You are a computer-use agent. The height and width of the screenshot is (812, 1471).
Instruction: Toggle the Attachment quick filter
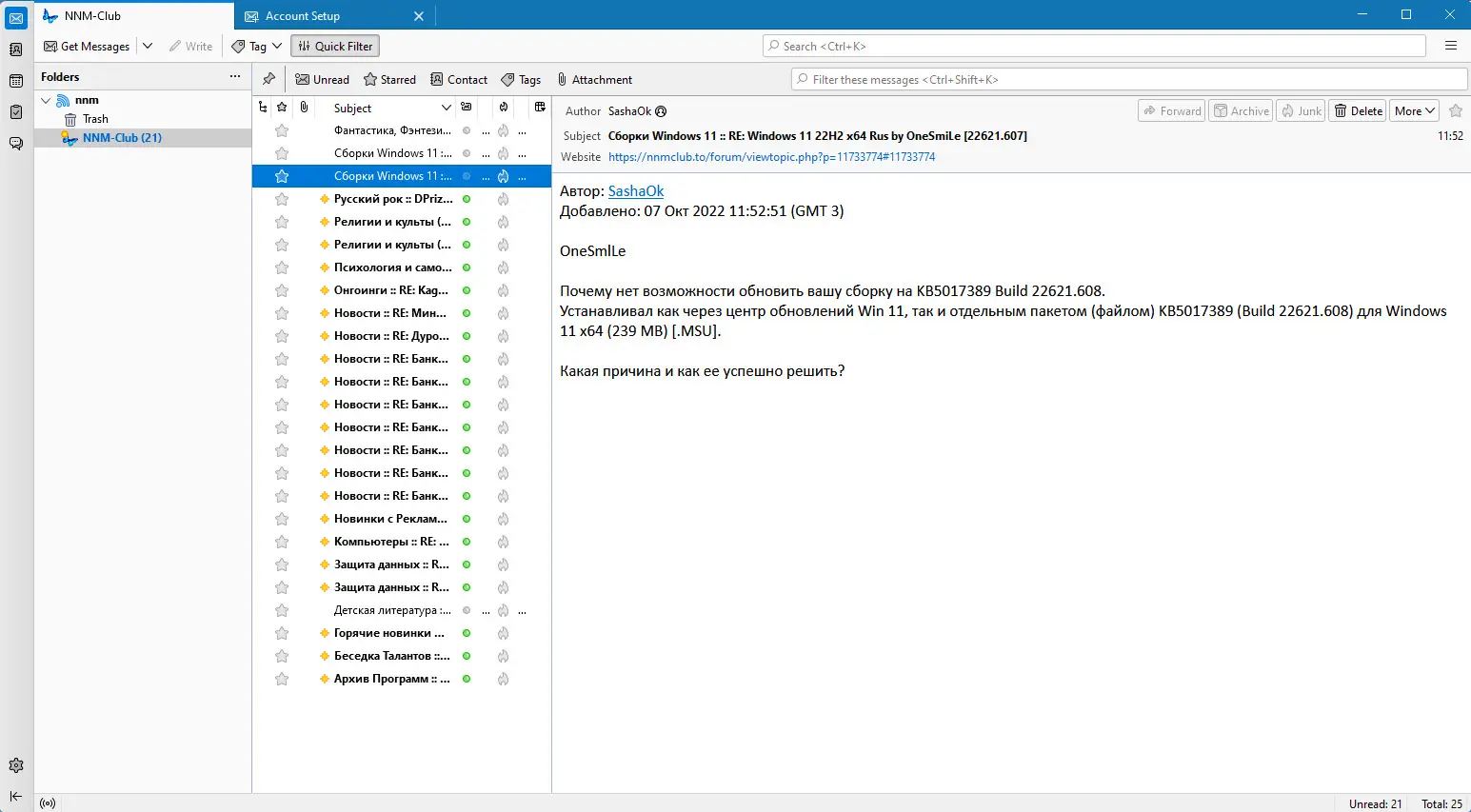pyautogui.click(x=595, y=80)
